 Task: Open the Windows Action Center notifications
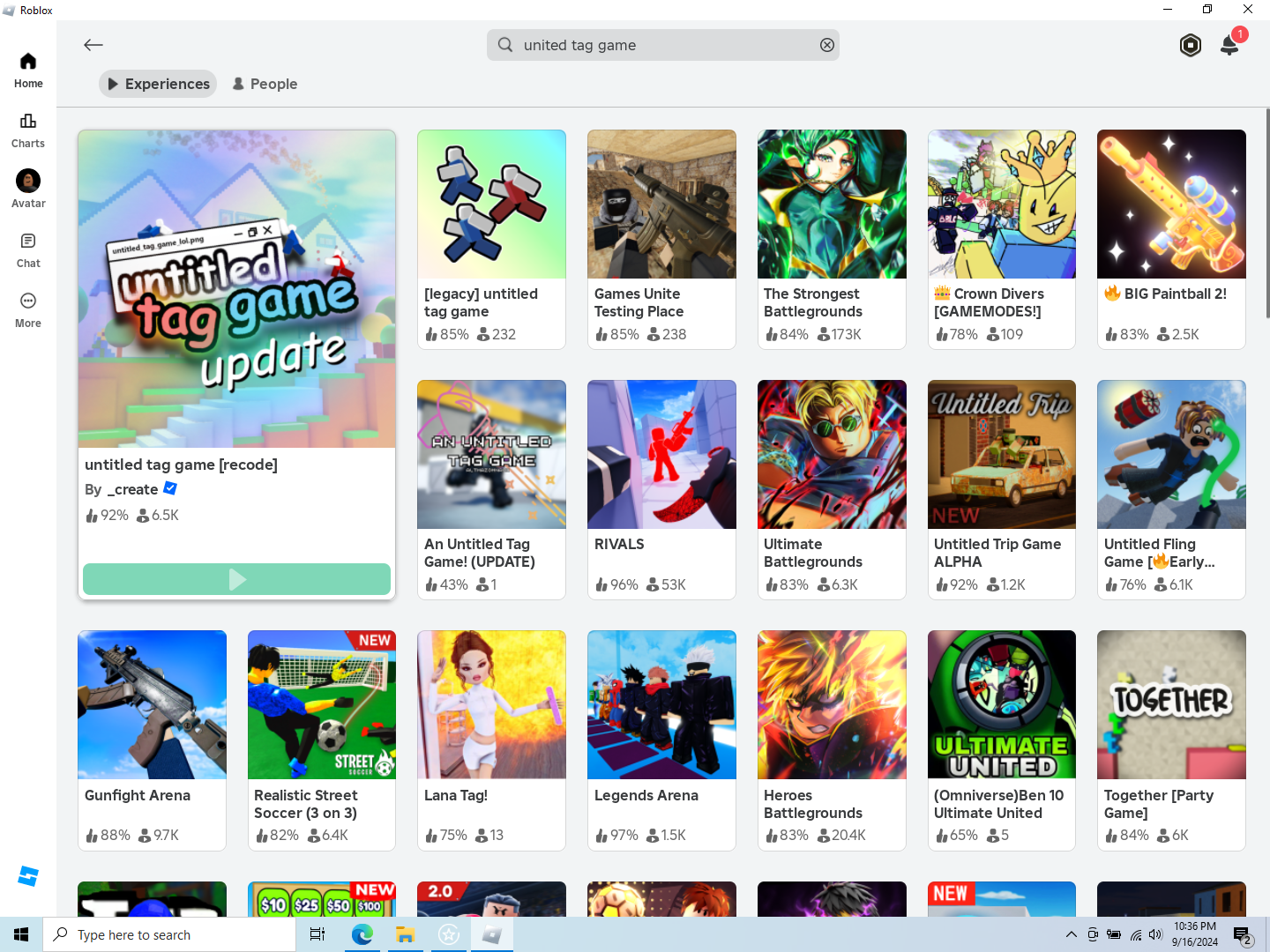pyautogui.click(x=1243, y=935)
